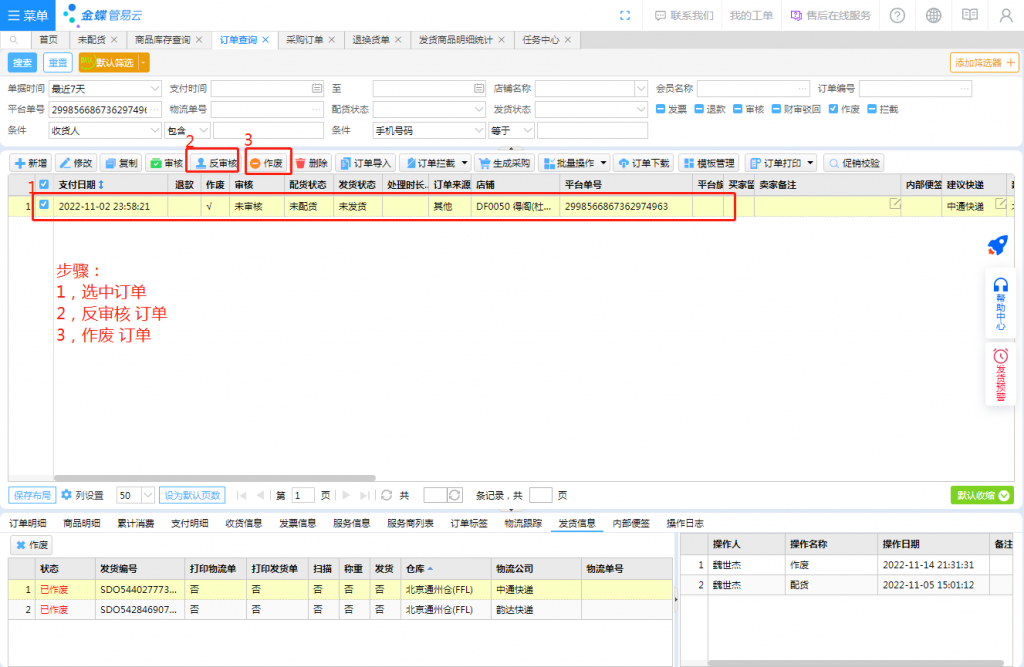Click the rocket icon on right sidebar
The width and height of the screenshot is (1024, 667).
(x=996, y=245)
